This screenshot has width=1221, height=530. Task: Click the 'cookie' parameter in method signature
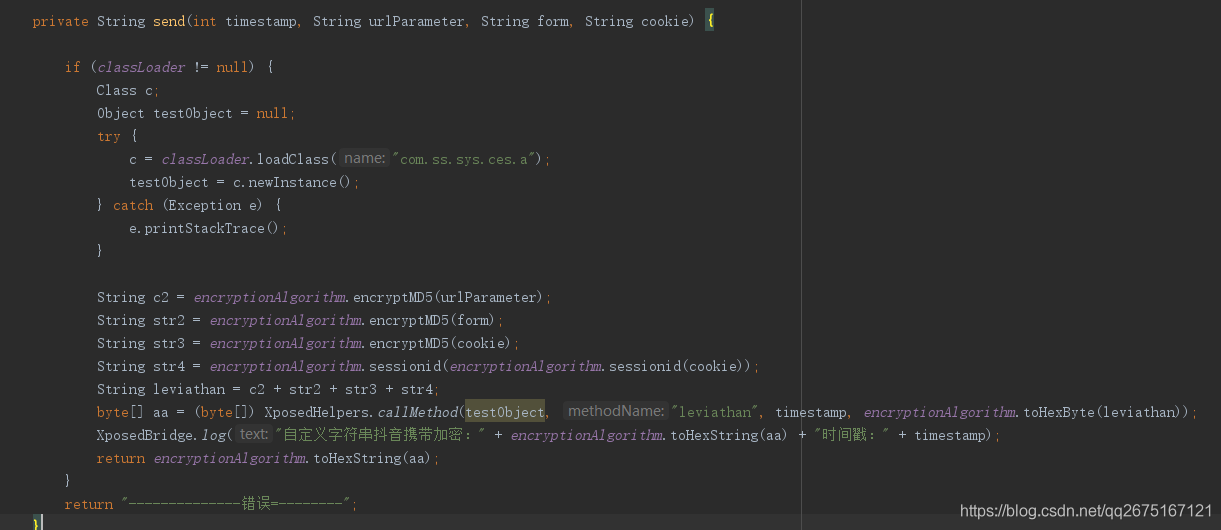pos(665,21)
